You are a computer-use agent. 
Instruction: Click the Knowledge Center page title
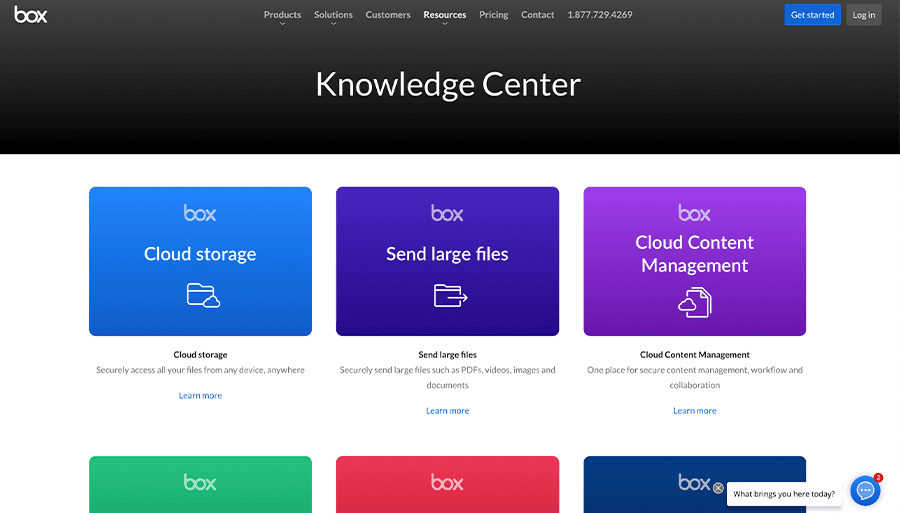pos(448,84)
